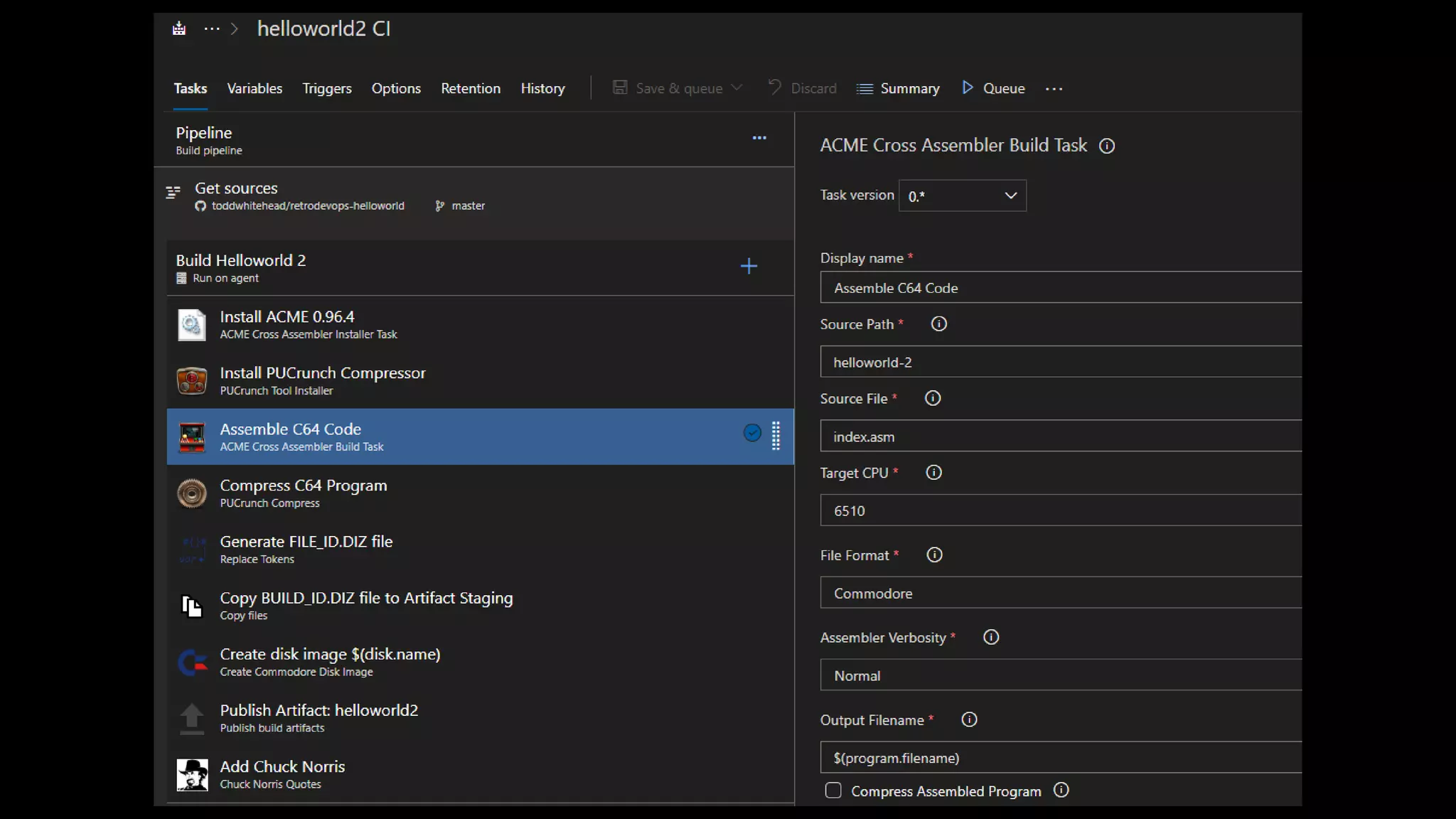Image resolution: width=1456 pixels, height=819 pixels.
Task: Enable the Compress Assembled Program checkbox
Action: 833,791
